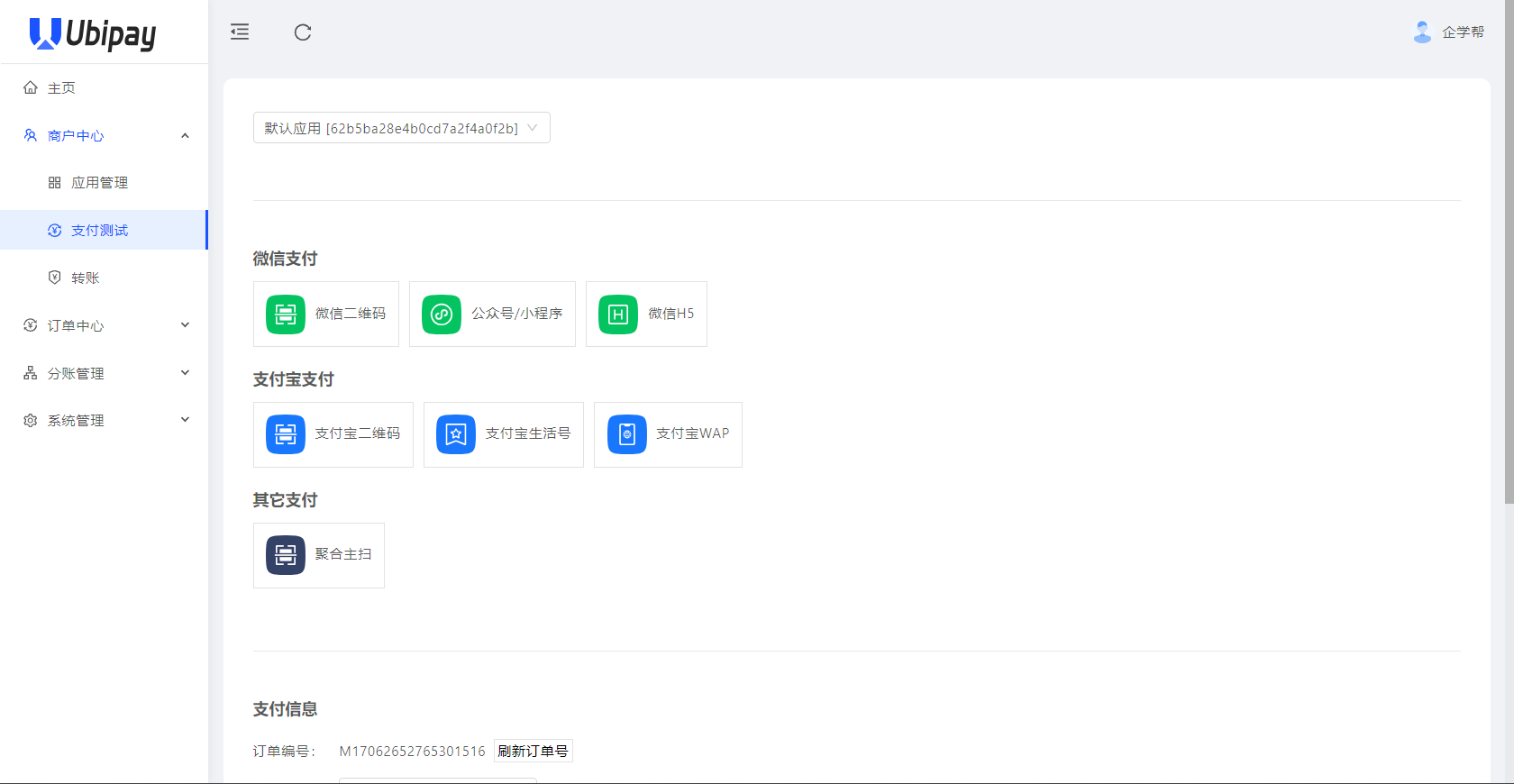Click the Ubipay logo

click(x=93, y=33)
